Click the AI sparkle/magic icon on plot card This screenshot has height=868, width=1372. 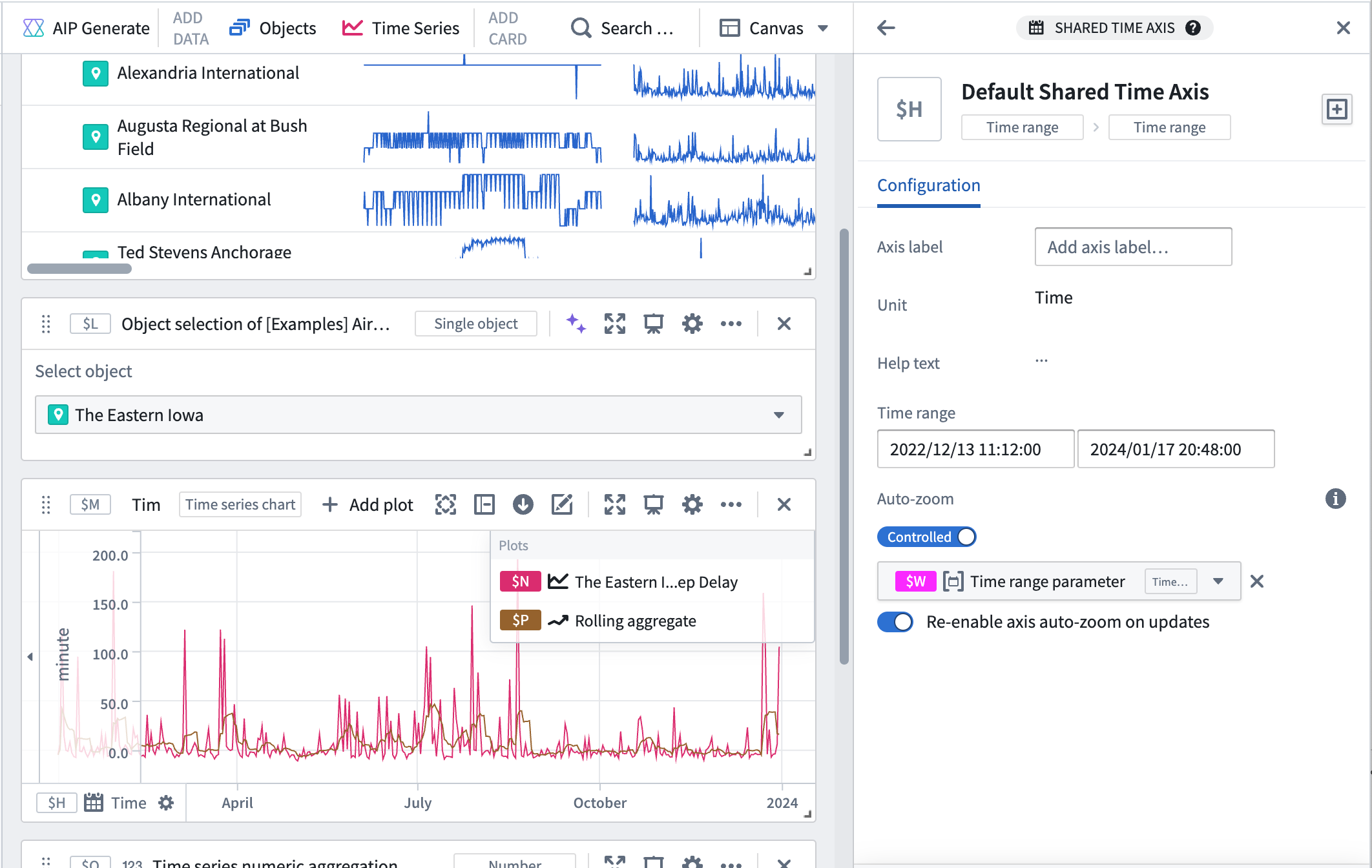click(574, 323)
